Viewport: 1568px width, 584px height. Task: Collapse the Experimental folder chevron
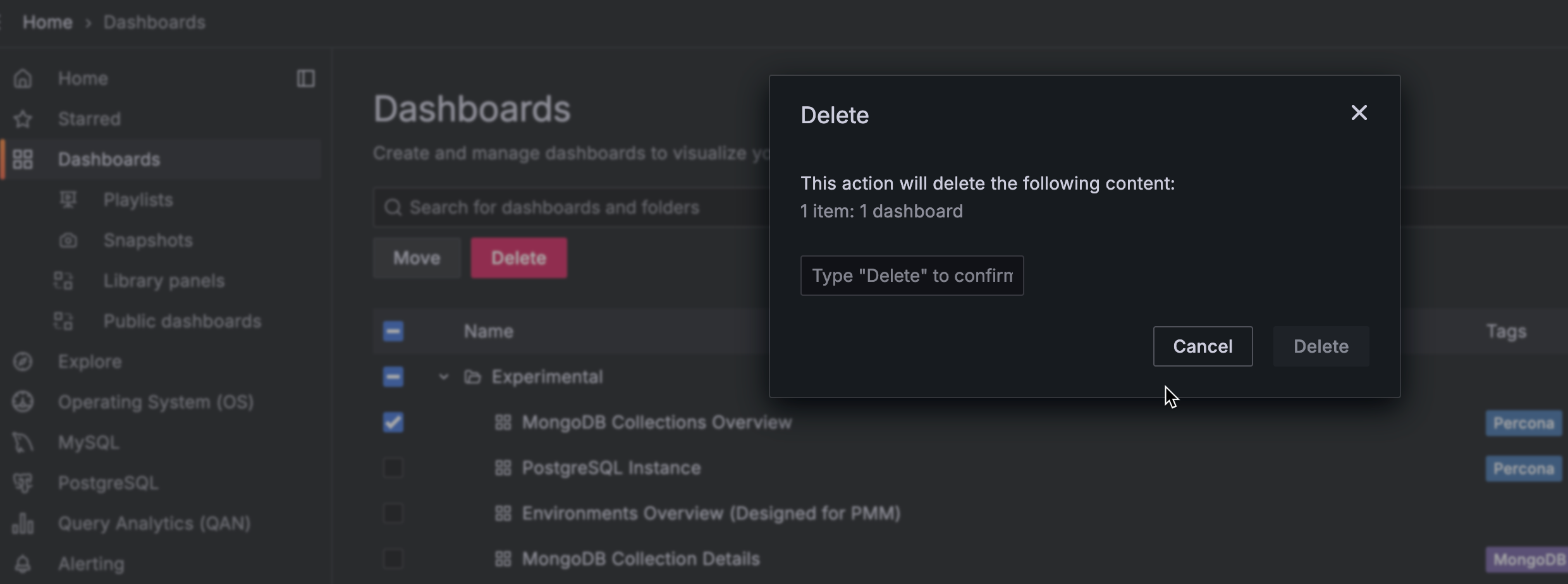(x=444, y=377)
